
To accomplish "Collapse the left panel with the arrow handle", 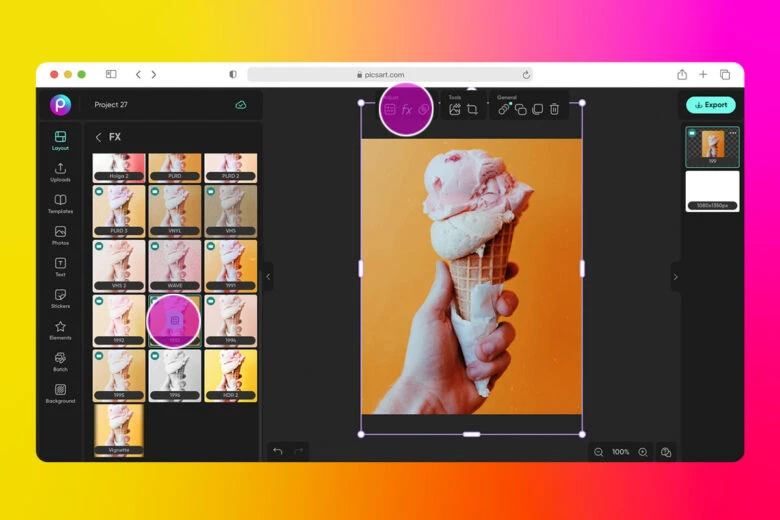I will (x=268, y=276).
